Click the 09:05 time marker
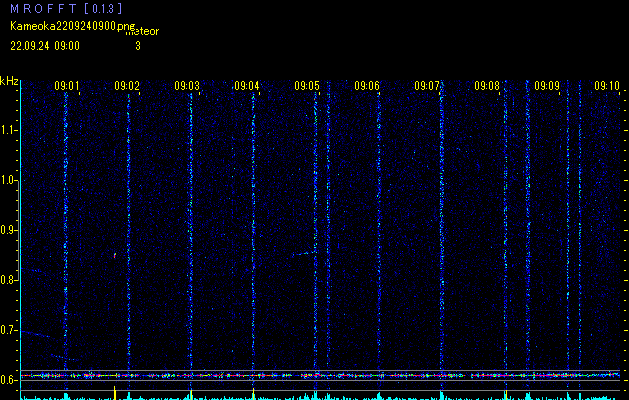629x400 pixels. pyautogui.click(x=307, y=86)
